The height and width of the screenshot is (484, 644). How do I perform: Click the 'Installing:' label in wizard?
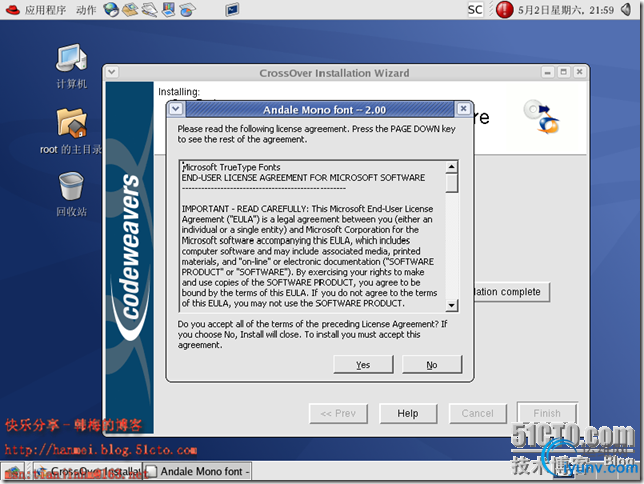[x=179, y=92]
